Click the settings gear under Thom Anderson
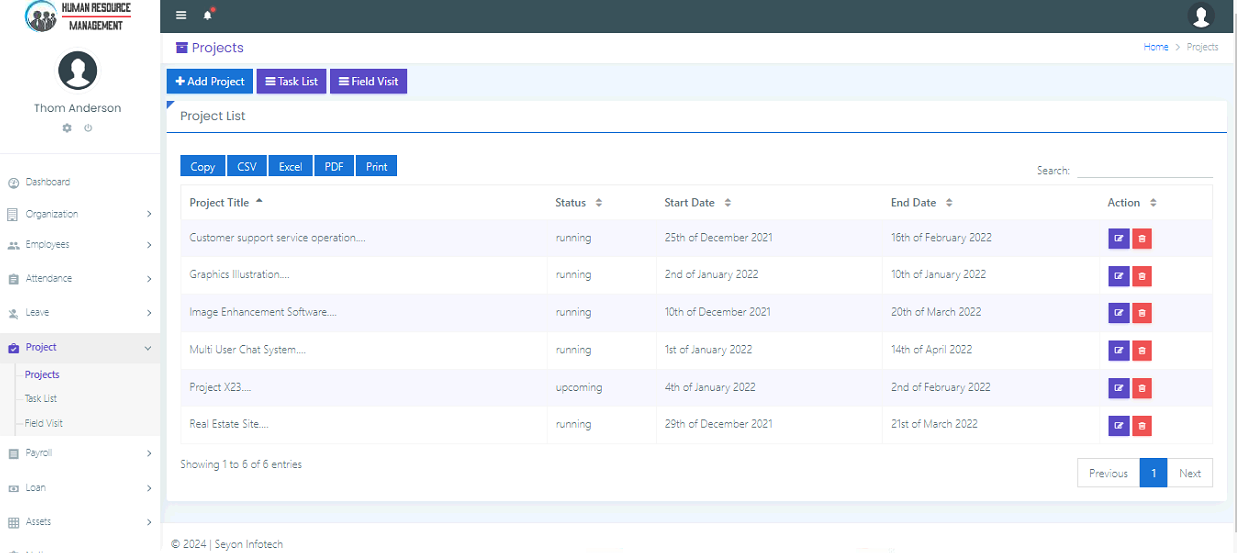 [67, 128]
